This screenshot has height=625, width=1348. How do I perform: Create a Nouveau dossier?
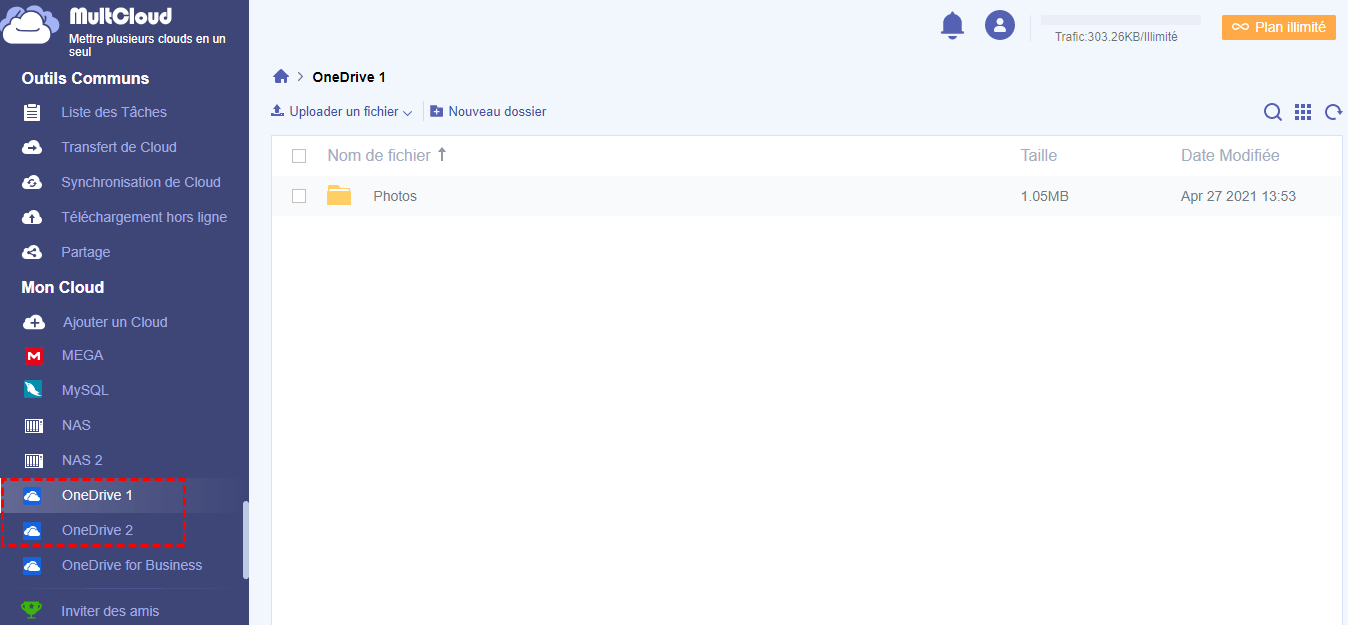pos(497,112)
